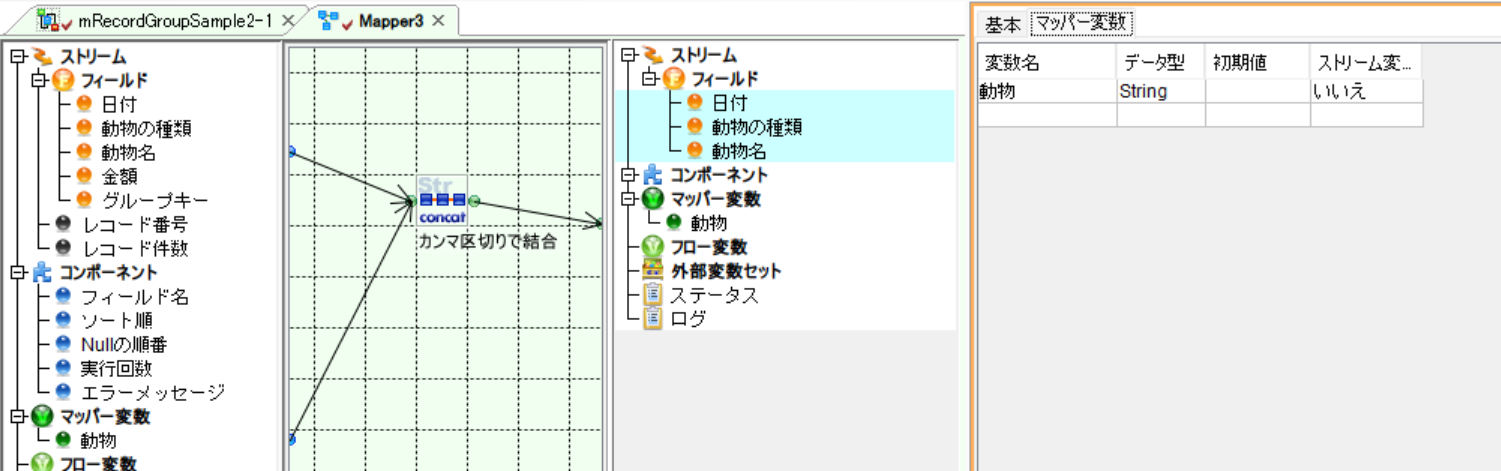Click the 動物 variable name cell
The image size is (1501, 471).
tap(1047, 91)
